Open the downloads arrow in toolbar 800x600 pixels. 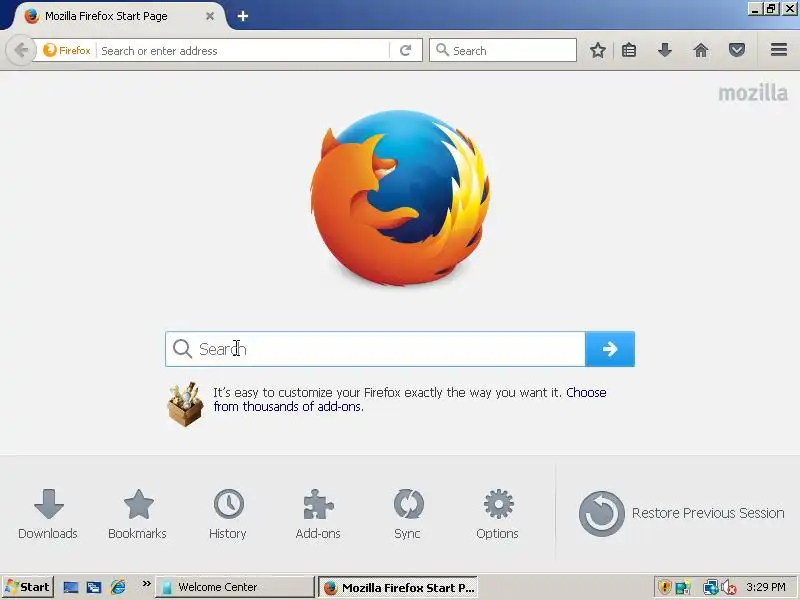[x=664, y=50]
